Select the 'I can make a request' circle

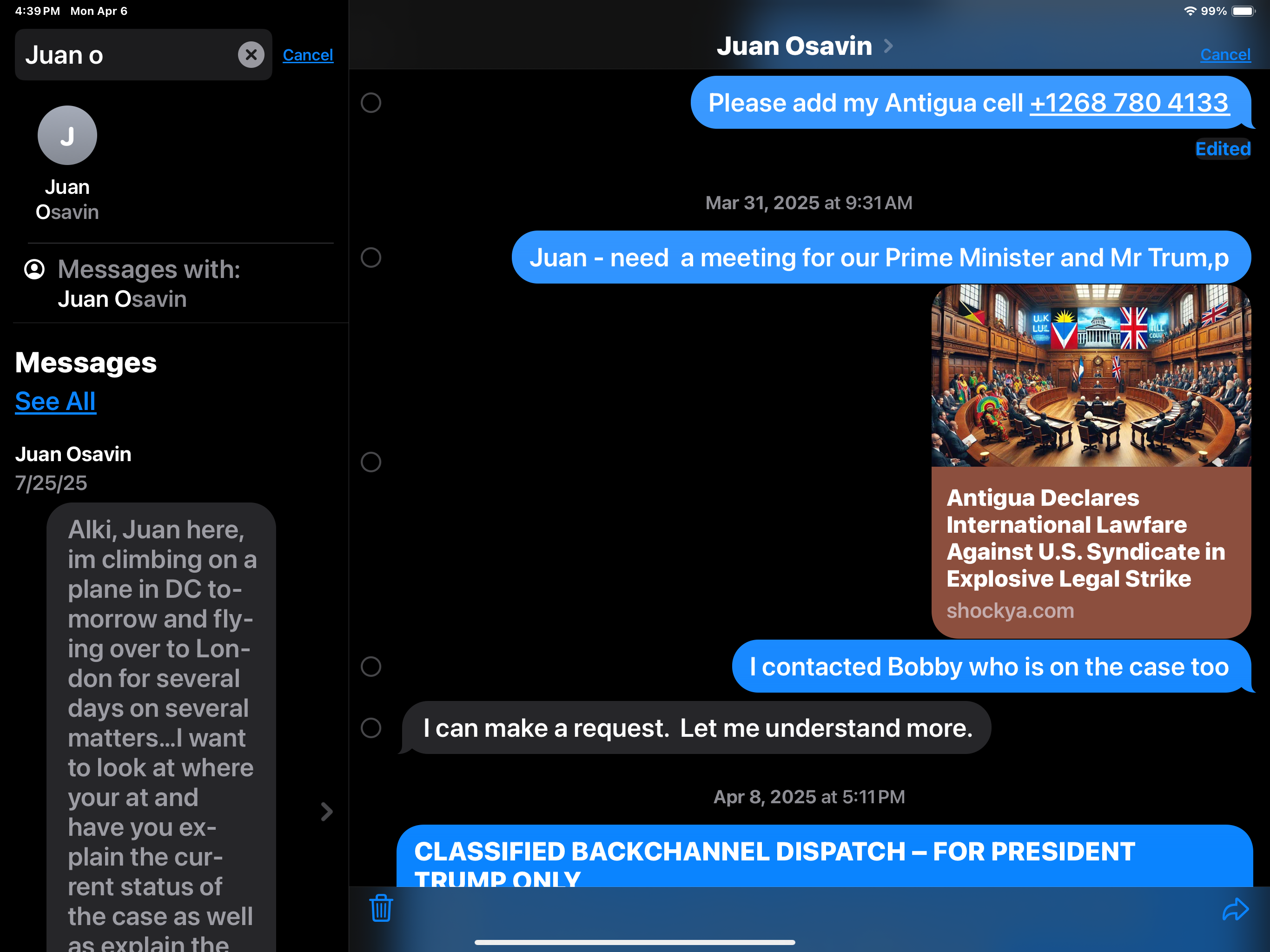click(371, 727)
